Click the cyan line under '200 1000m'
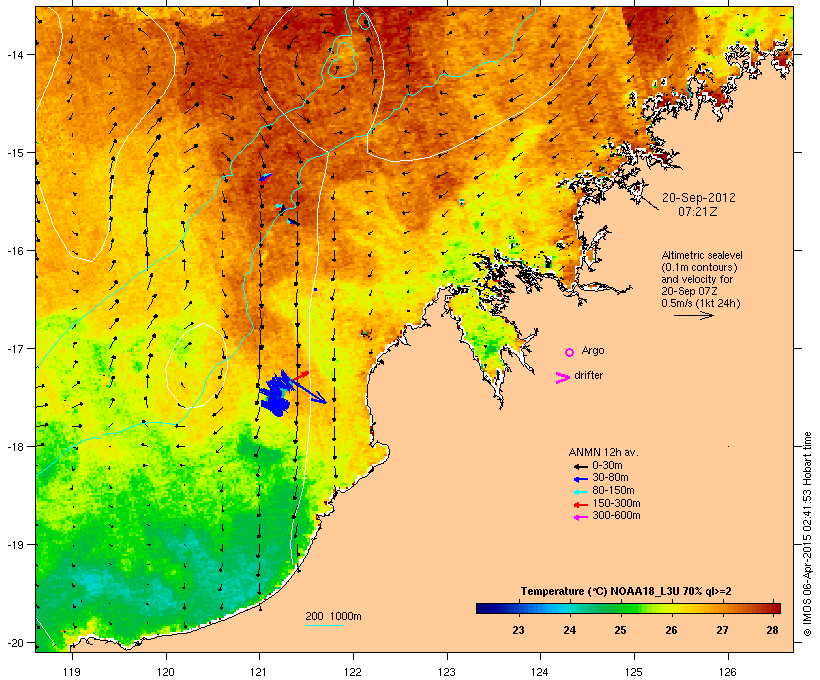 325,625
